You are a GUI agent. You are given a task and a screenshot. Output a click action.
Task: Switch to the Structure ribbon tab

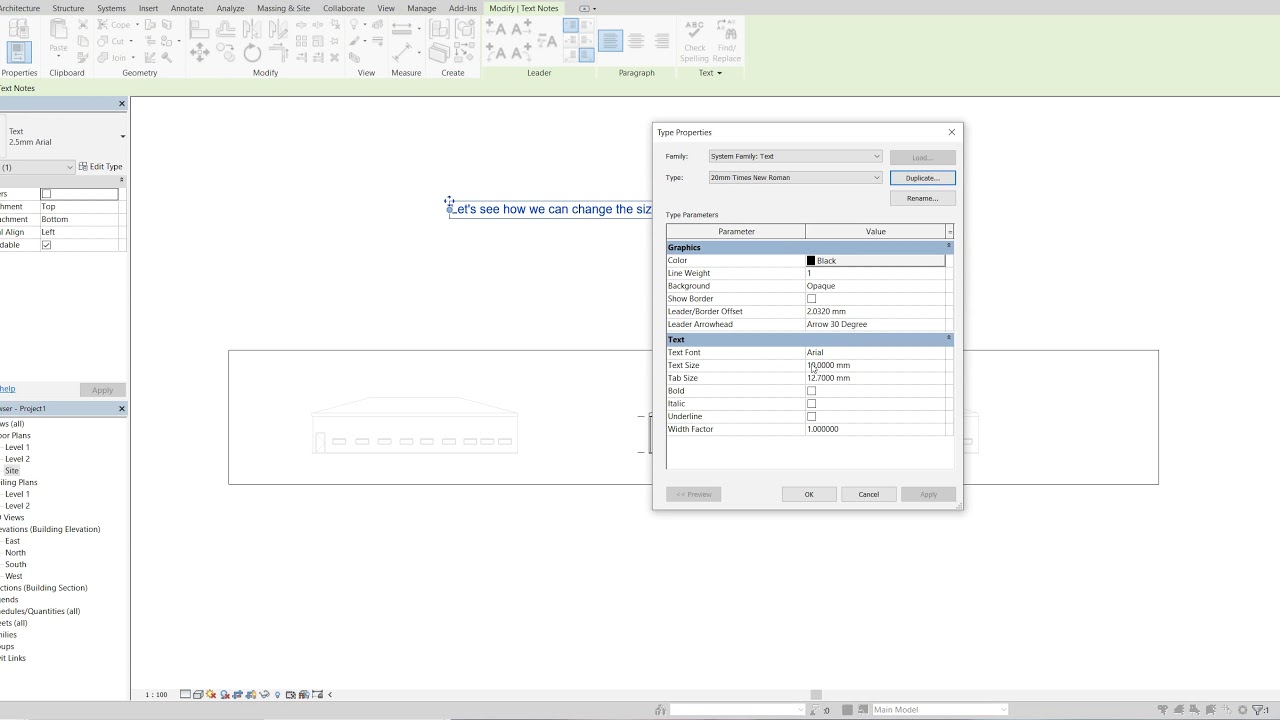[x=68, y=8]
